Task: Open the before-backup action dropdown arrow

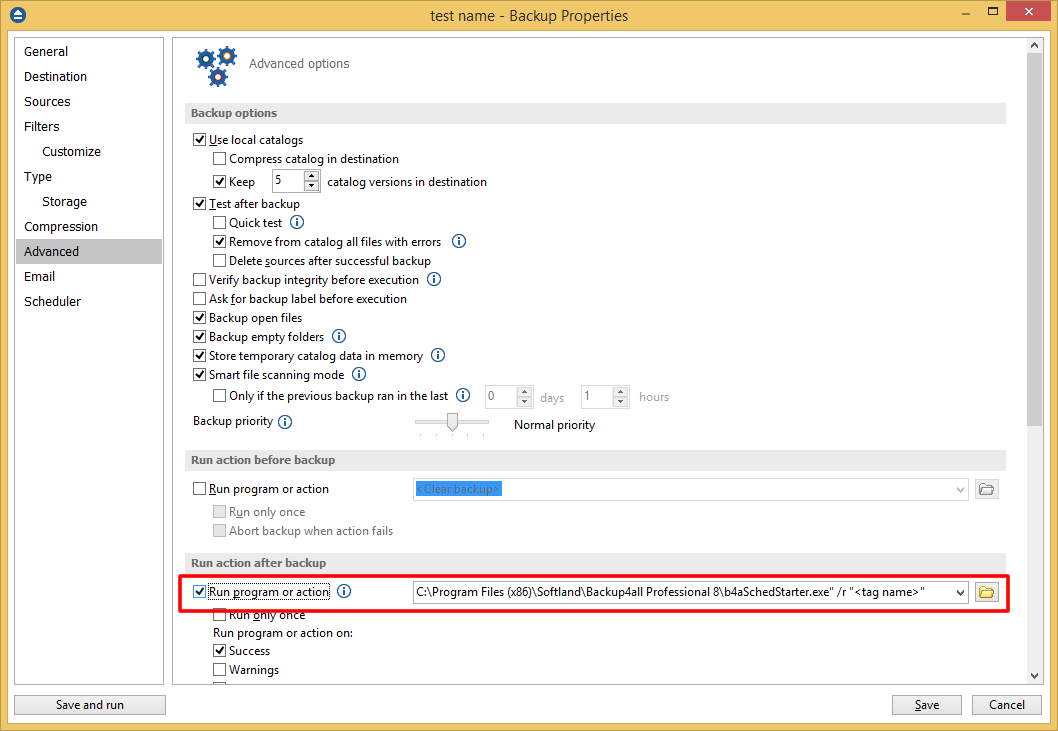Action: pyautogui.click(x=960, y=489)
